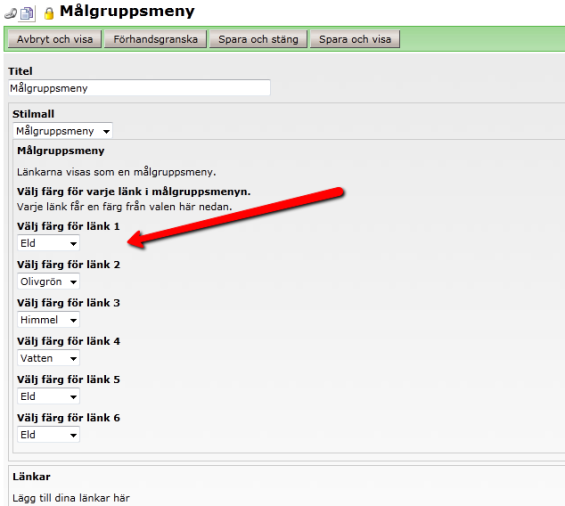Click the Länkar section heading
565x506 pixels.
pos(31,476)
